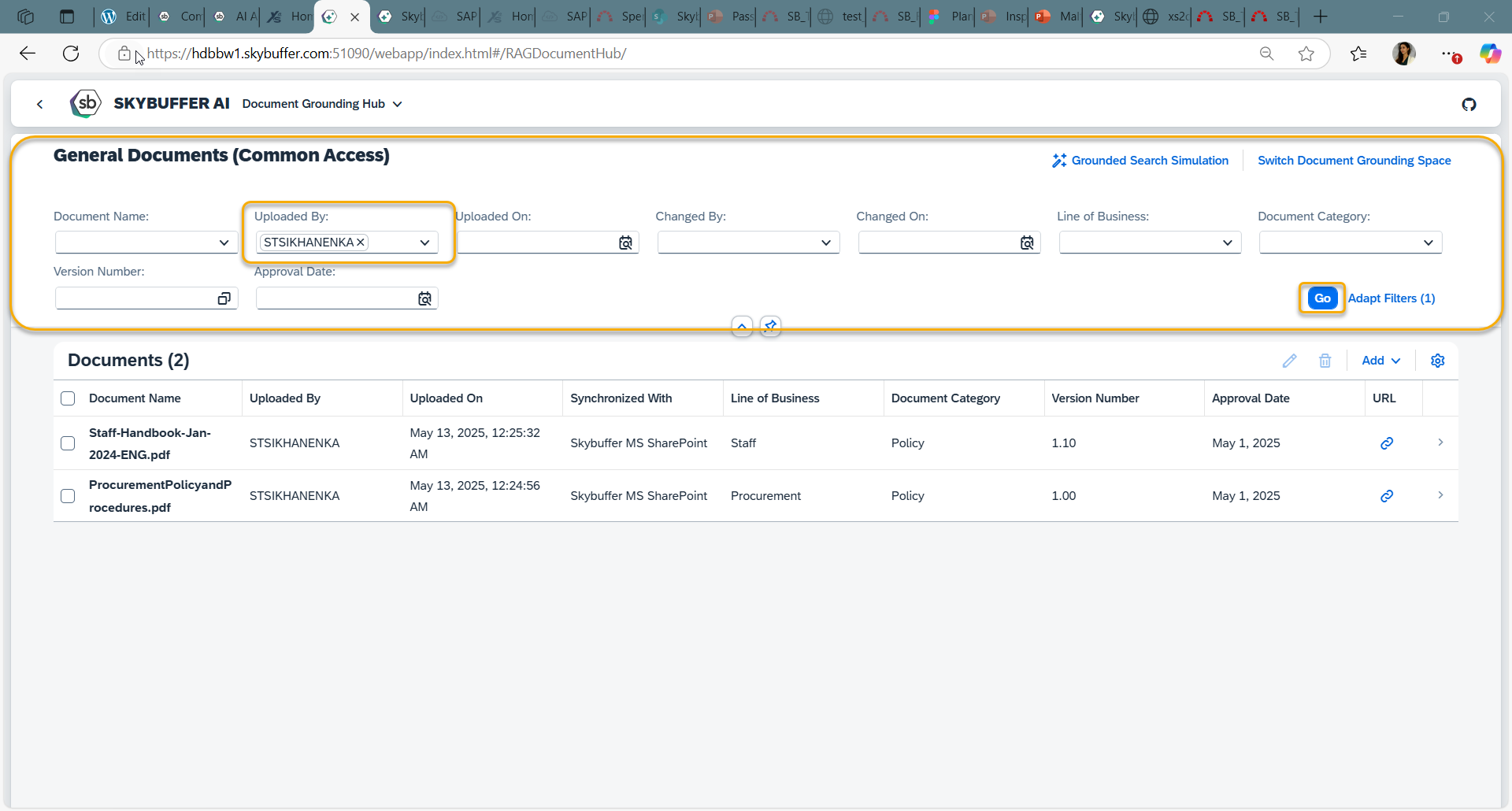Open a new browser tab

pos(1321,17)
